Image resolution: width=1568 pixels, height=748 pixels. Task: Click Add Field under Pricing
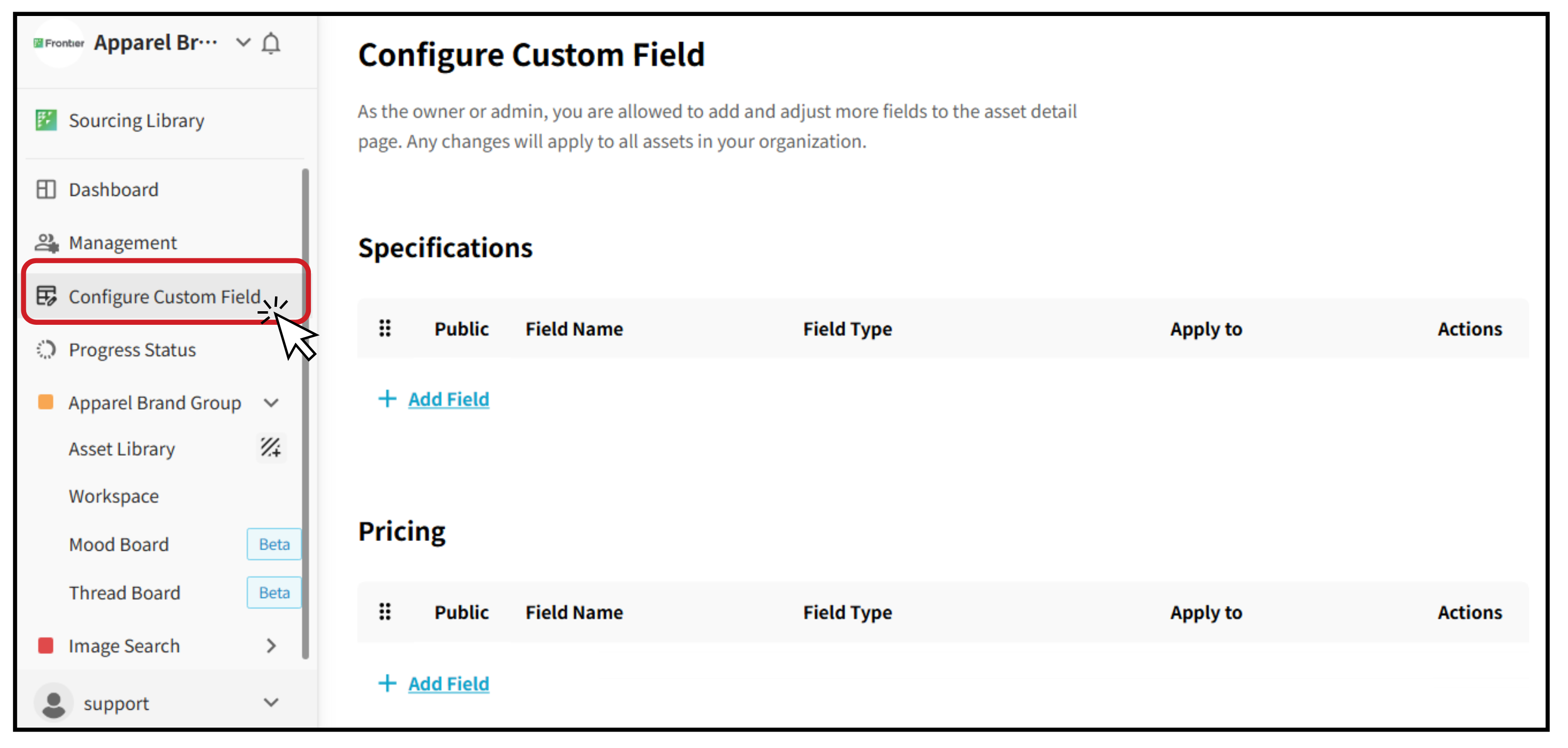click(449, 684)
